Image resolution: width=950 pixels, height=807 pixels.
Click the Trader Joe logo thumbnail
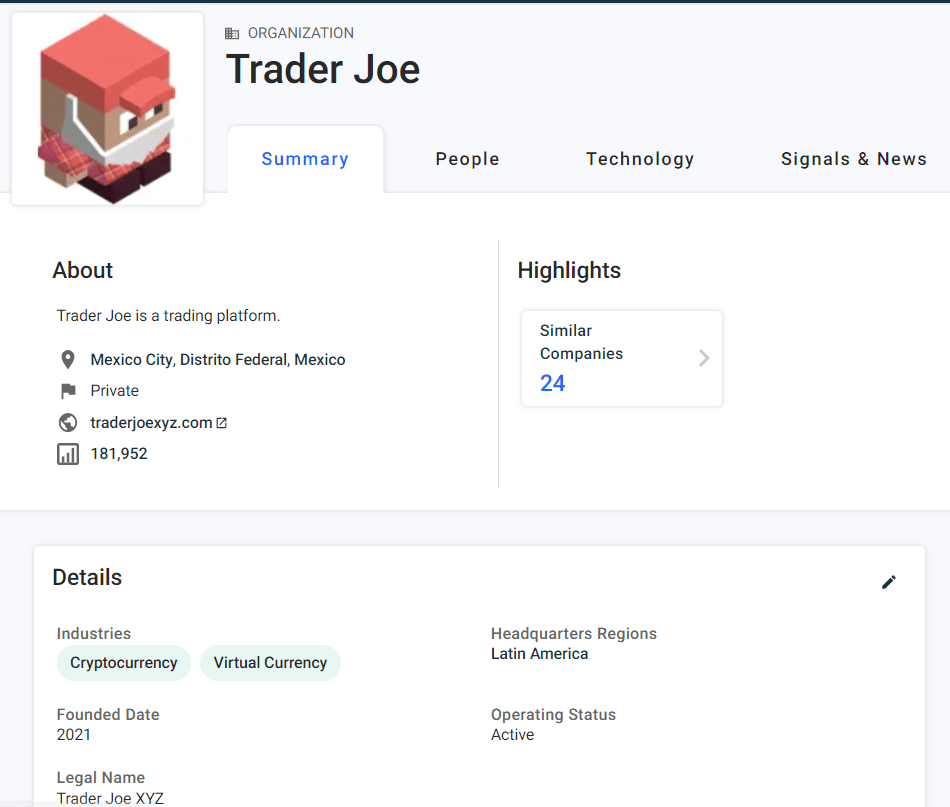107,108
